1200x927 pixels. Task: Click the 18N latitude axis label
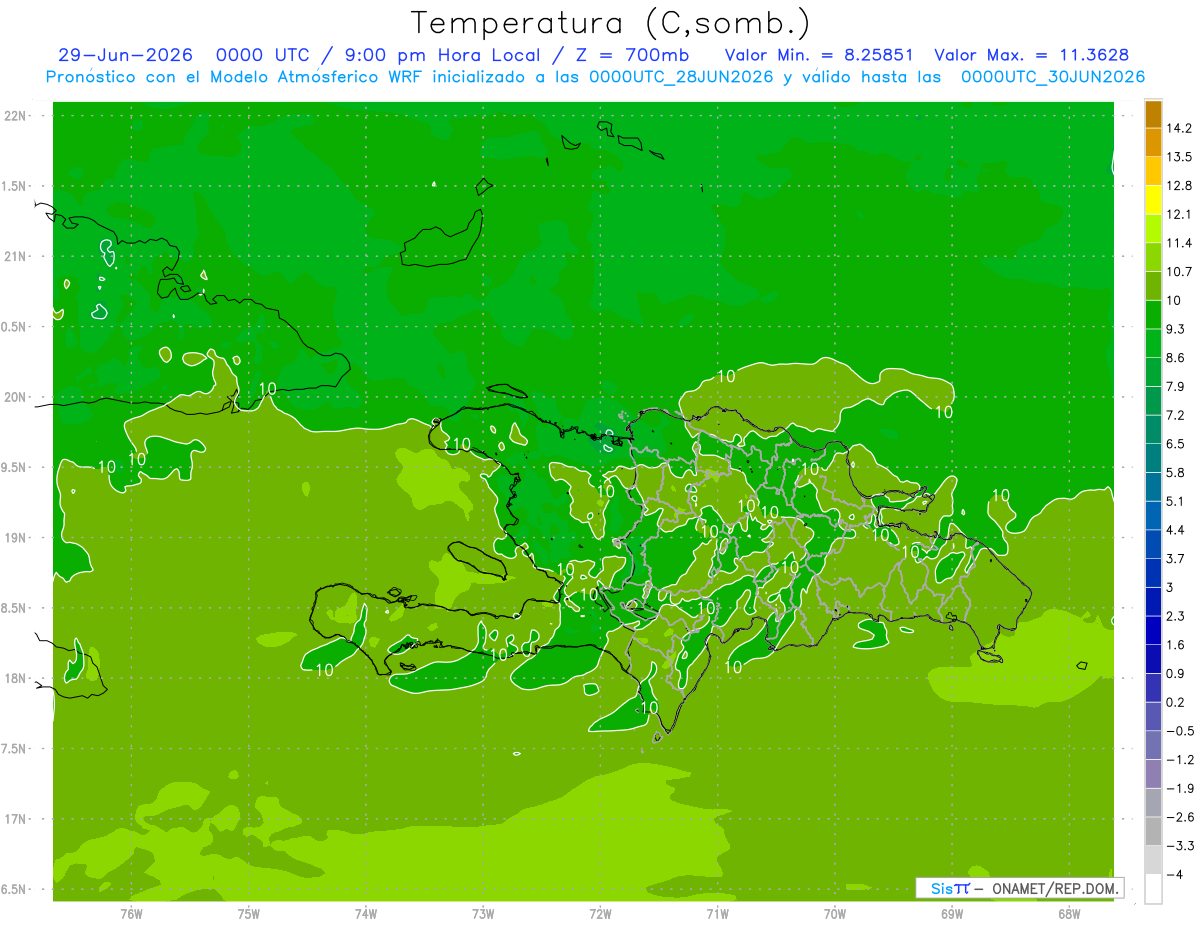click(16, 678)
